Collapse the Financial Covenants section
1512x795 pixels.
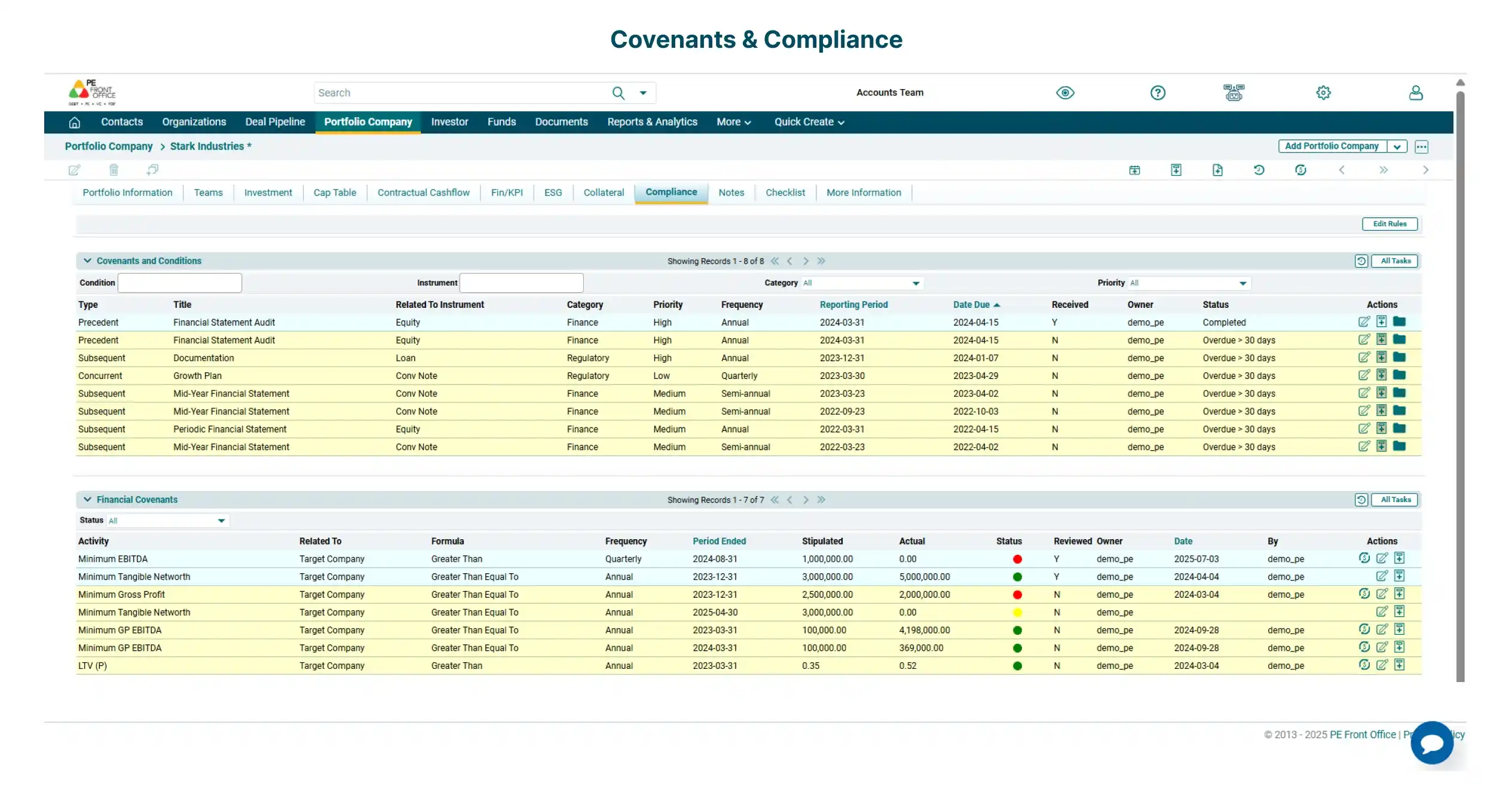tap(87, 499)
